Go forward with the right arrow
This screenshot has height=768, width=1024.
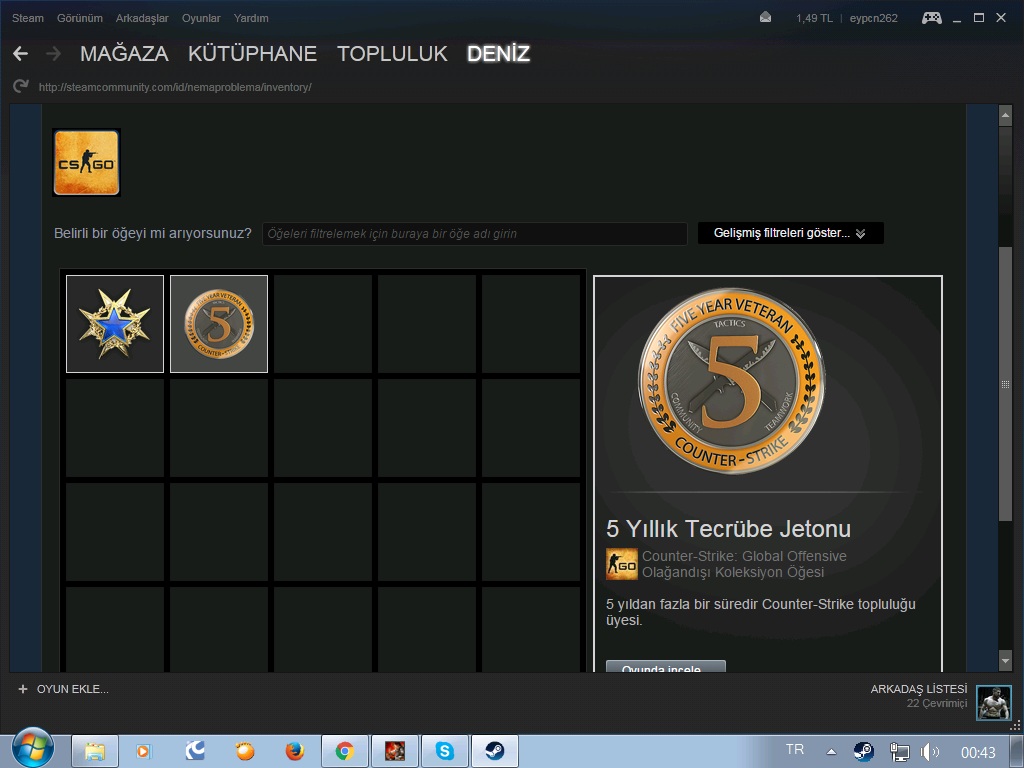click(x=54, y=54)
